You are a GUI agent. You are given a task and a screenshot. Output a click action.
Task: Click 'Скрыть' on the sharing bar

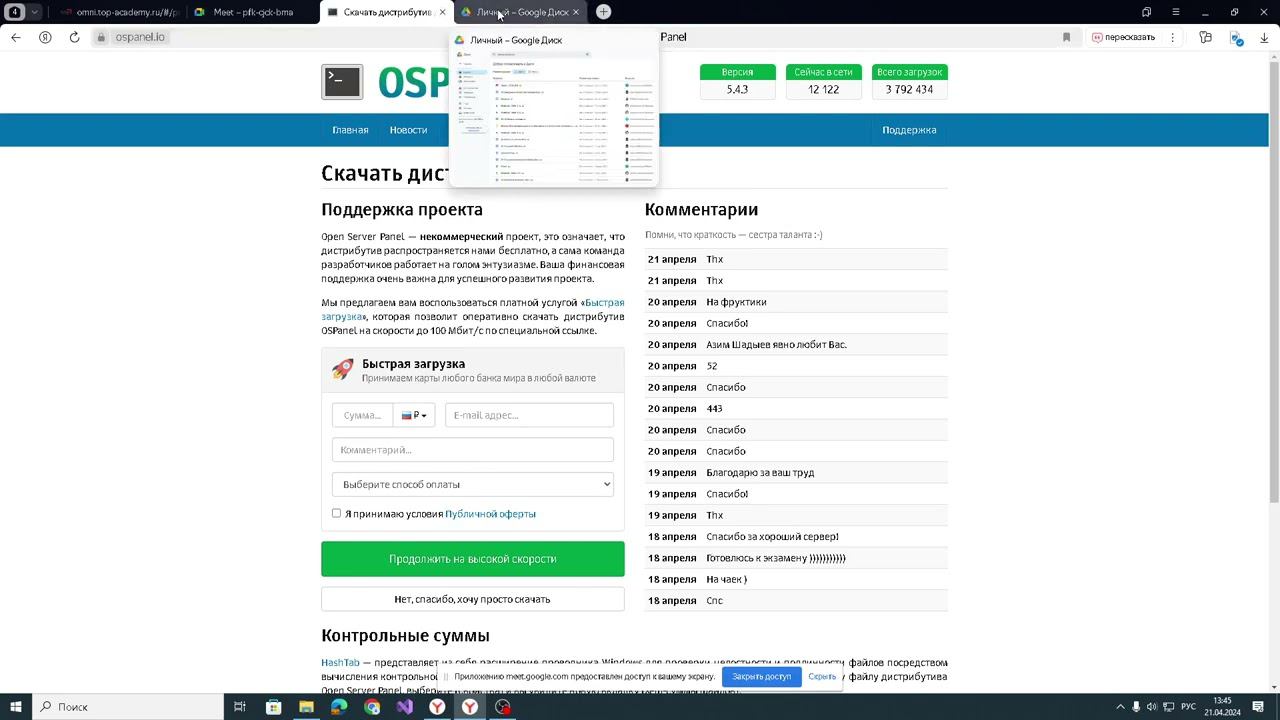[x=822, y=677]
